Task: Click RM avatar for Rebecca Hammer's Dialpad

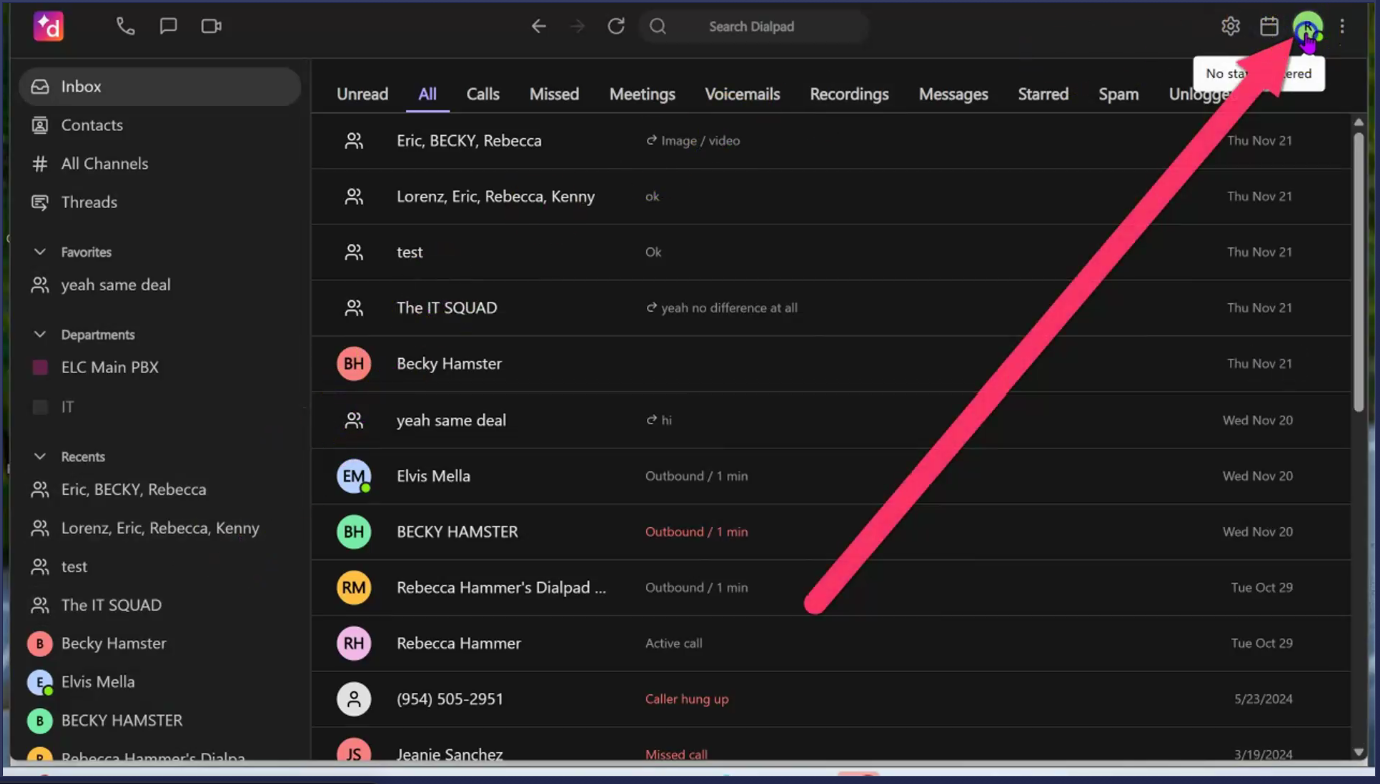Action: click(354, 587)
